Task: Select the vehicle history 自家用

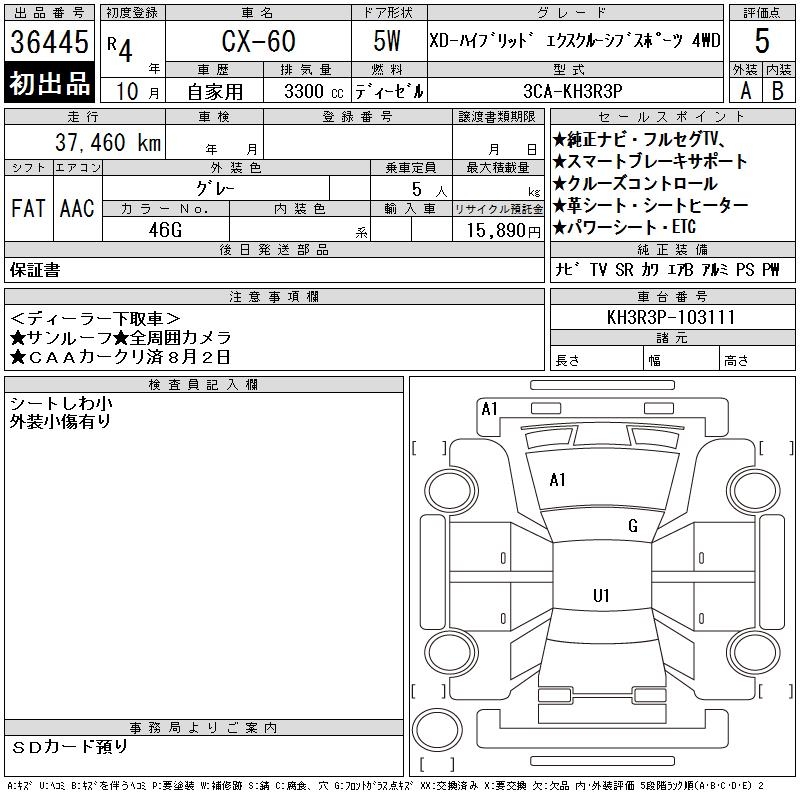Action: point(215,92)
